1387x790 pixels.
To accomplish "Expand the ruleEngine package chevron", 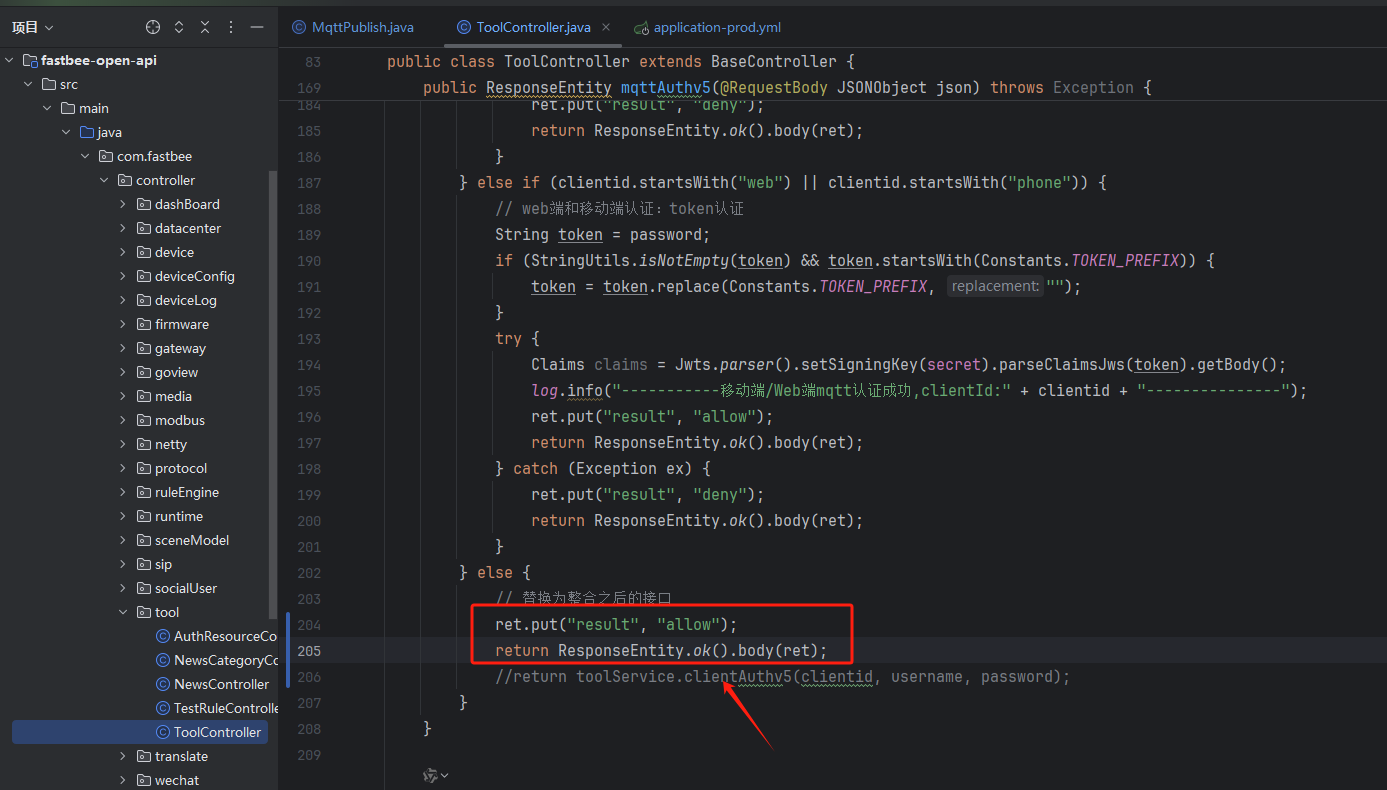I will (x=124, y=492).
